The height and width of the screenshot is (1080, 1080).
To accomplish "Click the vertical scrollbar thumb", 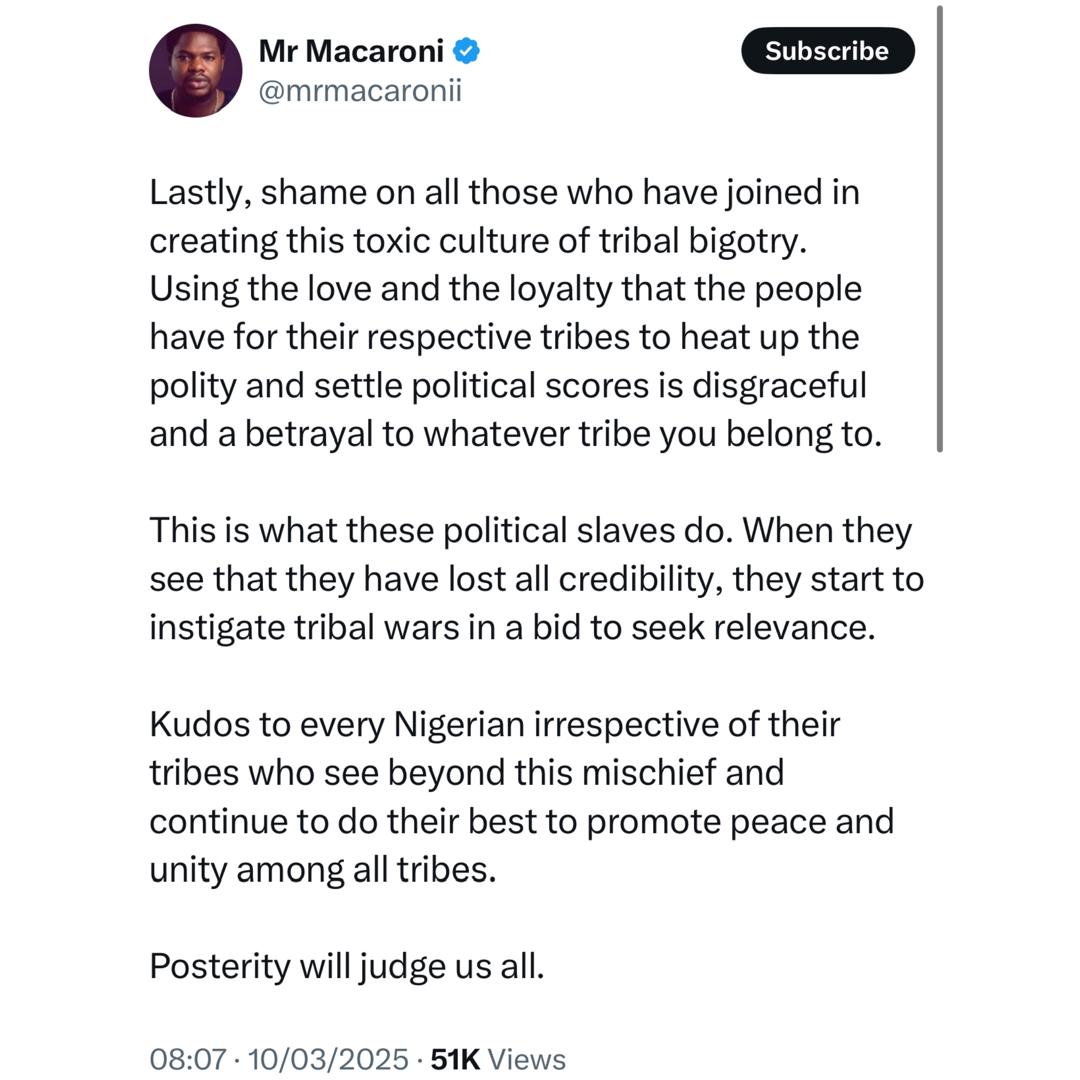I will pos(939,230).
